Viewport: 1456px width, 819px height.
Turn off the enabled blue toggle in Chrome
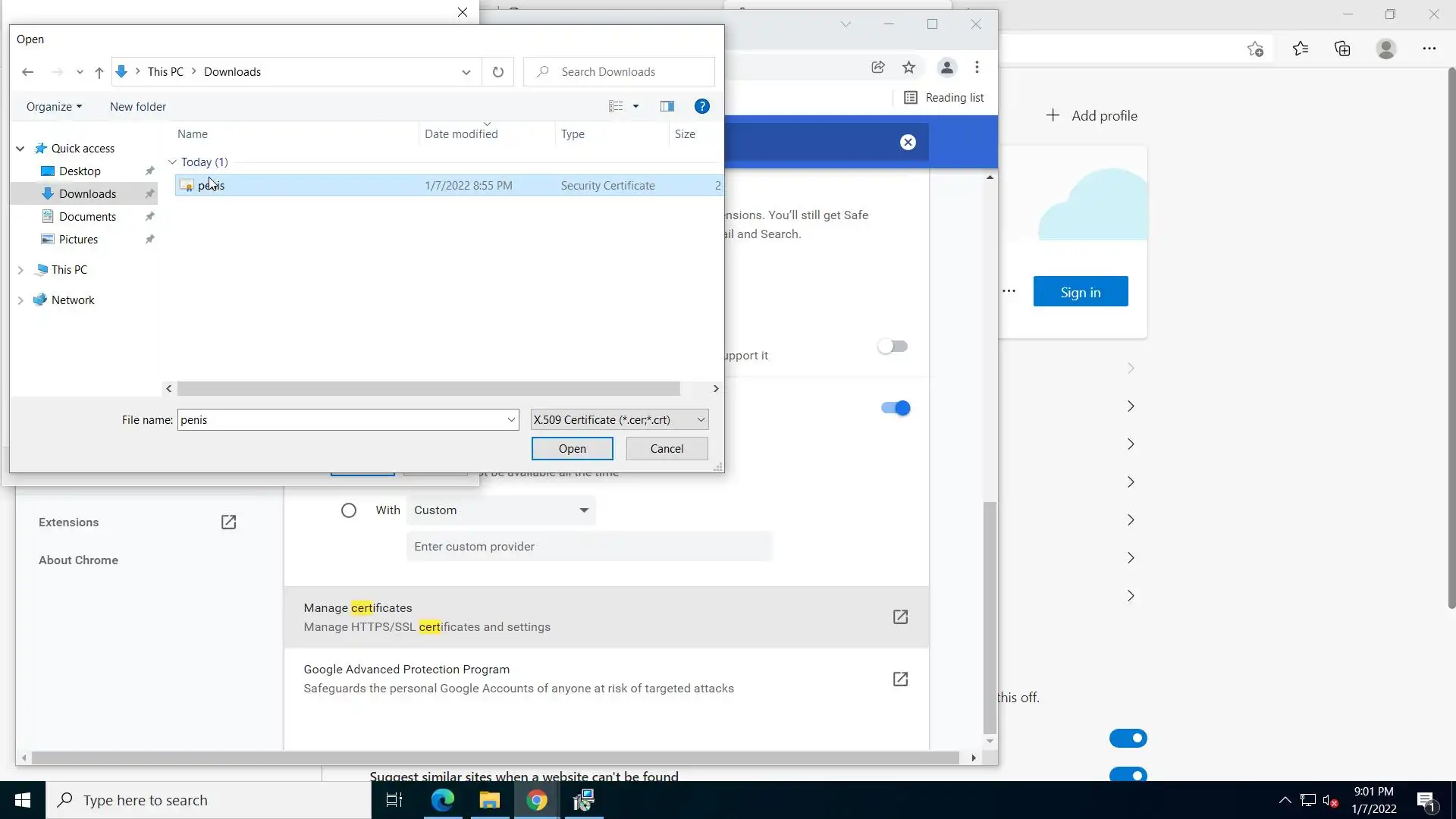(895, 408)
